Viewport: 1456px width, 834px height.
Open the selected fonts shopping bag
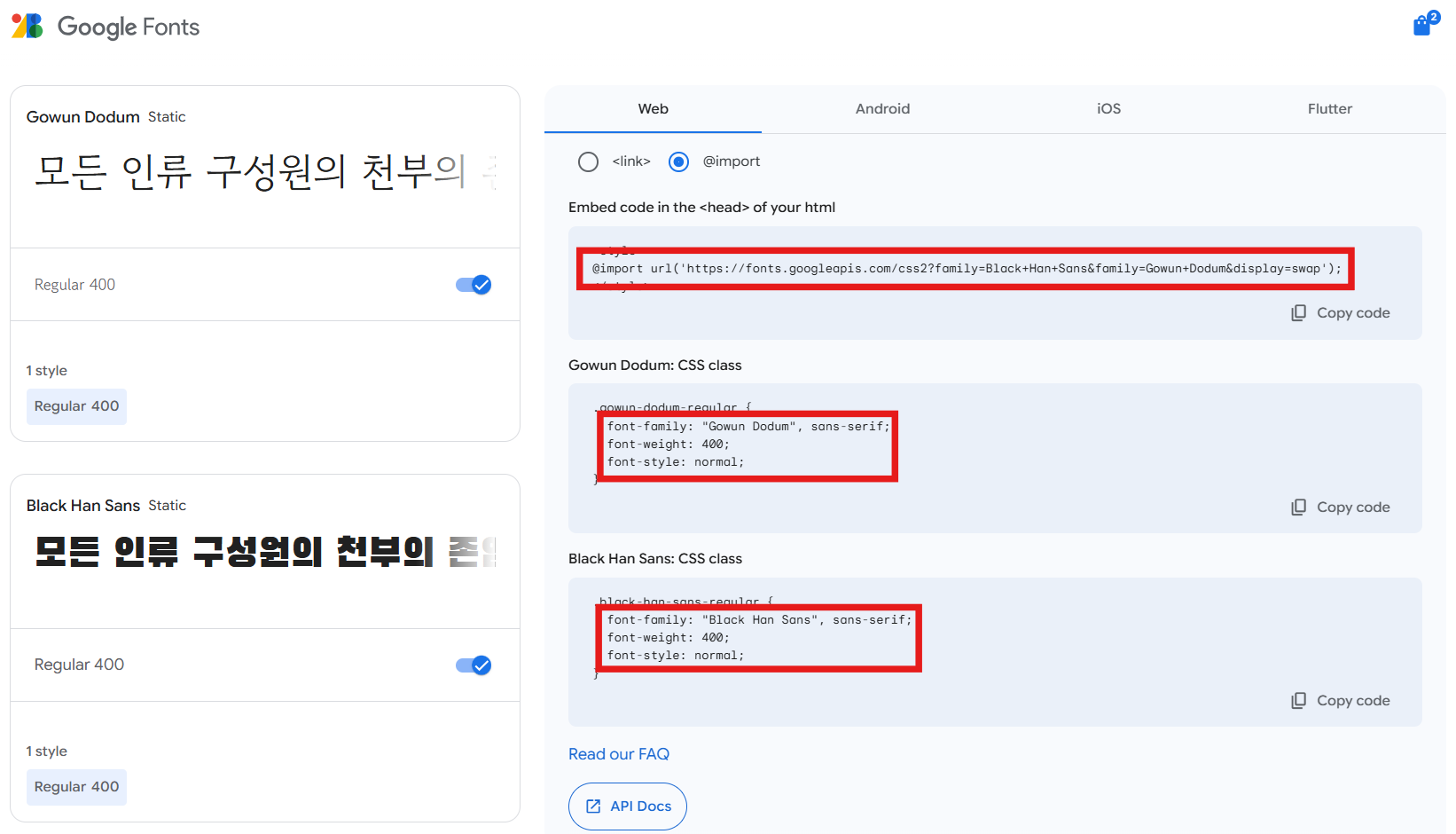[1425, 23]
